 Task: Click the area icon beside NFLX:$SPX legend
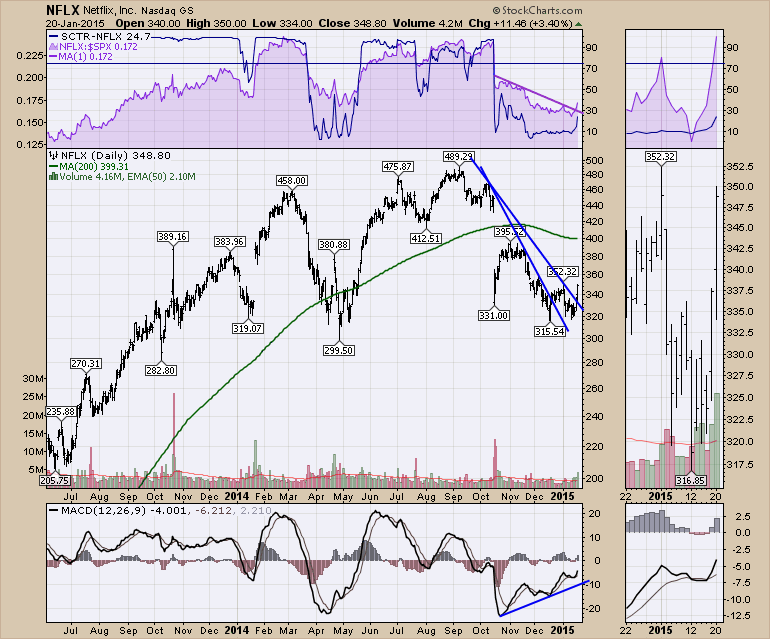[x=54, y=47]
